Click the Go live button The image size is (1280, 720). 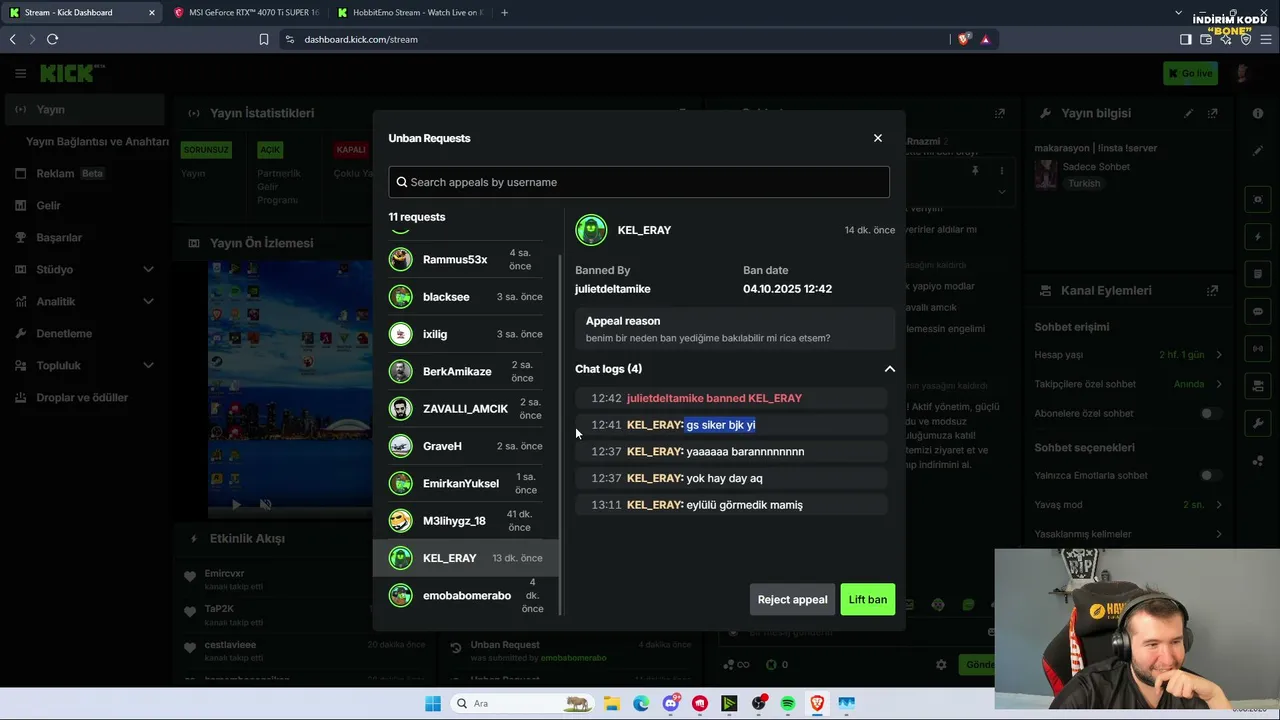coord(1190,73)
